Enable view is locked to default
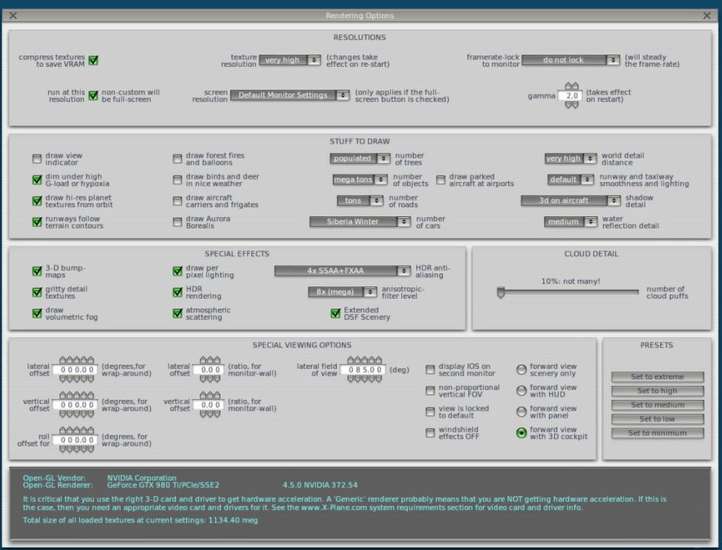722x550 pixels. pyautogui.click(x=430, y=412)
